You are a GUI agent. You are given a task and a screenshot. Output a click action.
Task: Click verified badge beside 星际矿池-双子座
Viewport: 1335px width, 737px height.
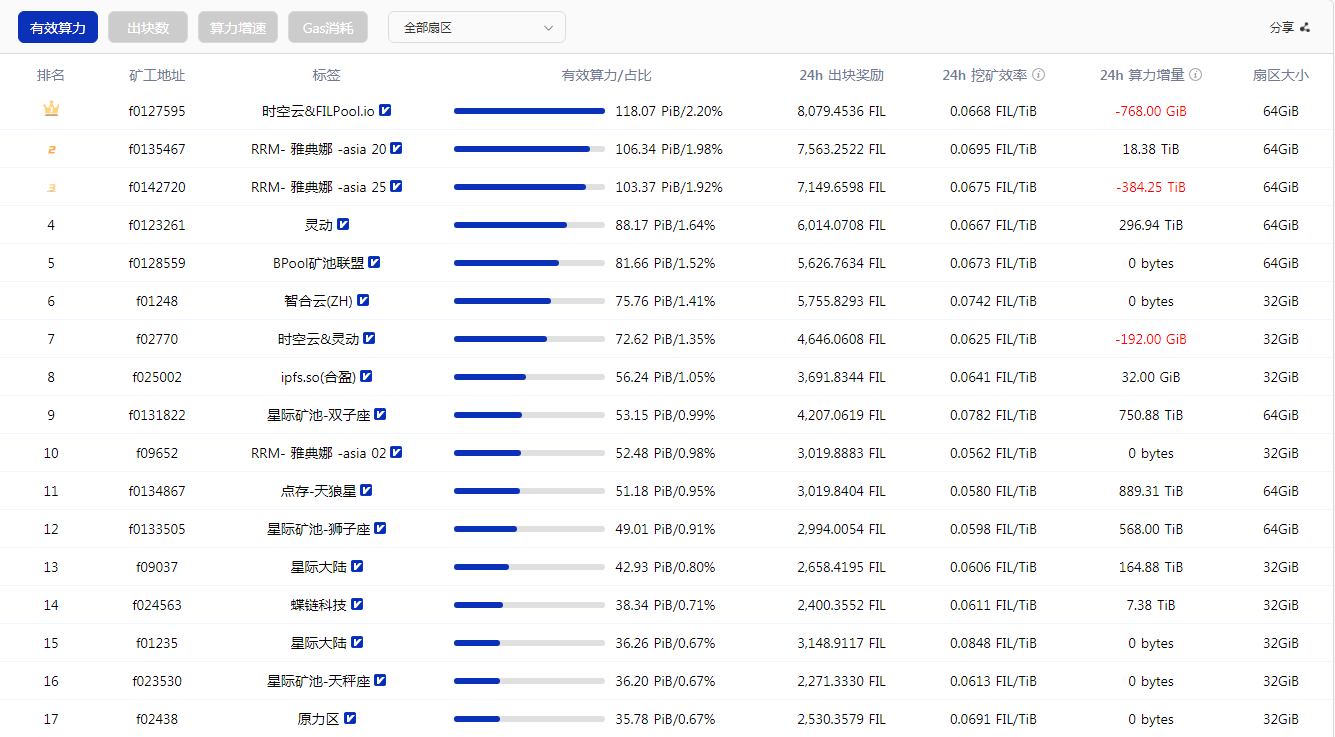tap(380, 415)
